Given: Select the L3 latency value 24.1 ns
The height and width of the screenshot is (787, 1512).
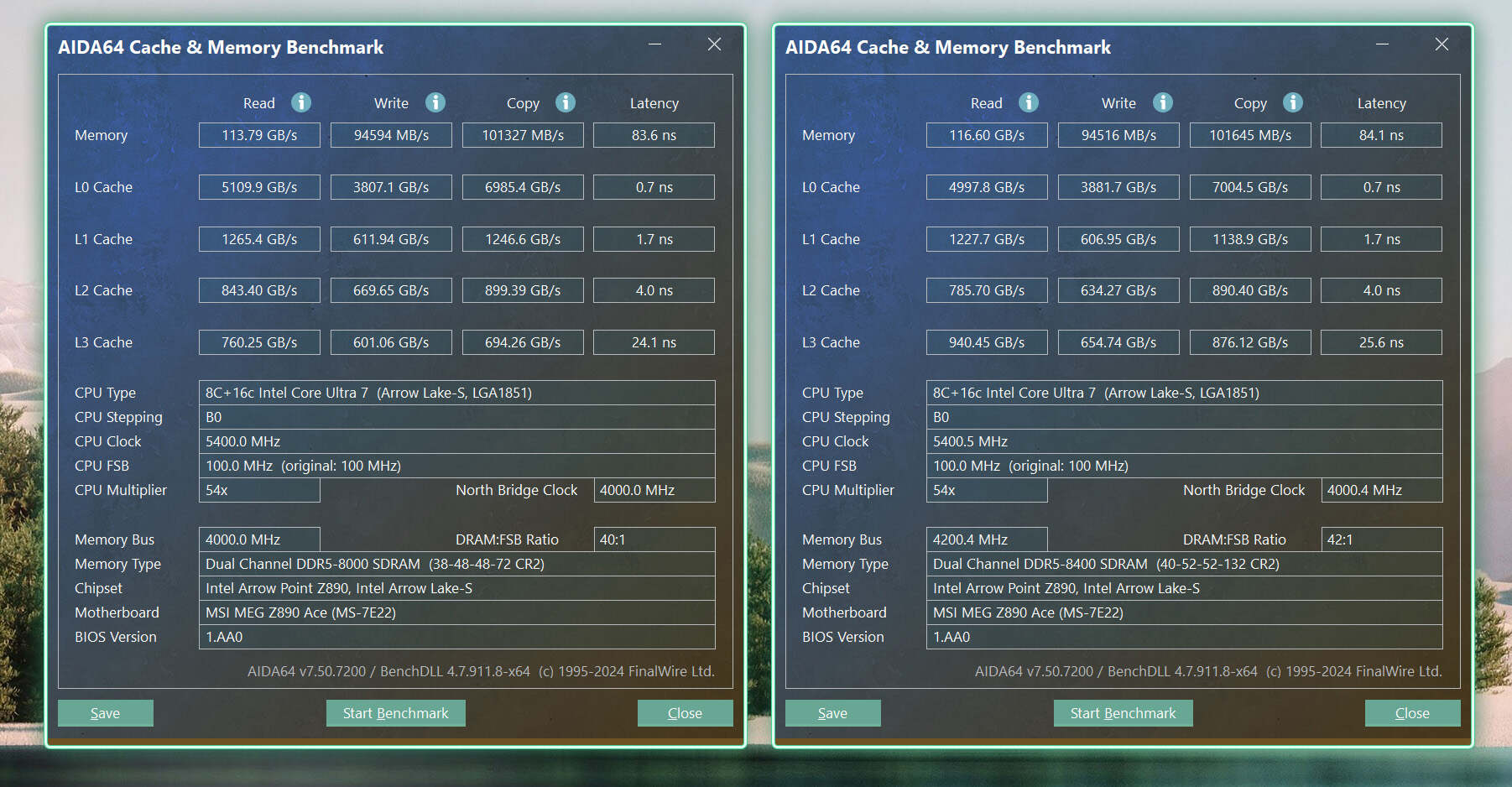Looking at the screenshot, I should click(x=654, y=342).
